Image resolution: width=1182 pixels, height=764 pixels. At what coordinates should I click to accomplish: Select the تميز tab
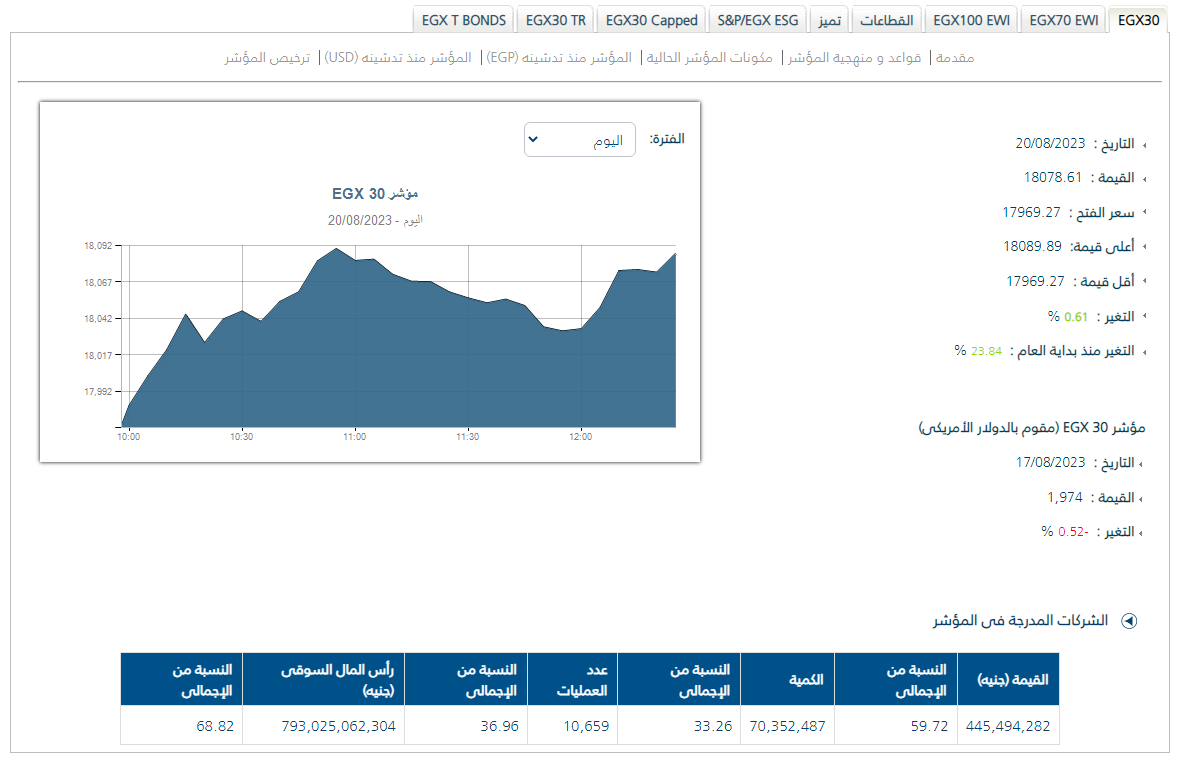click(827, 20)
